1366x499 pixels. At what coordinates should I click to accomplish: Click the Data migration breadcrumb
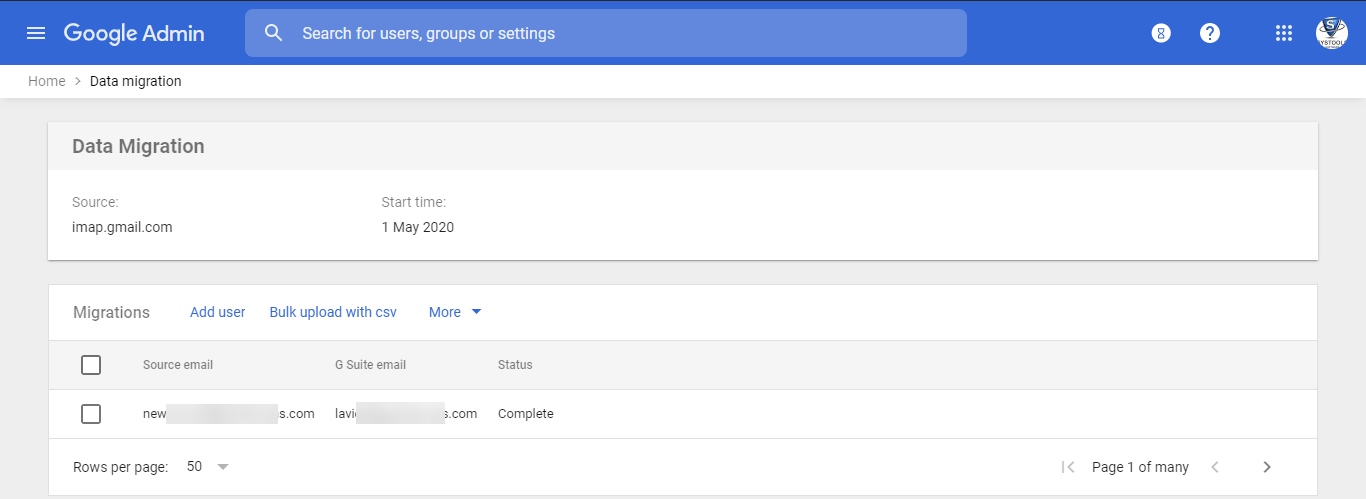pos(136,81)
